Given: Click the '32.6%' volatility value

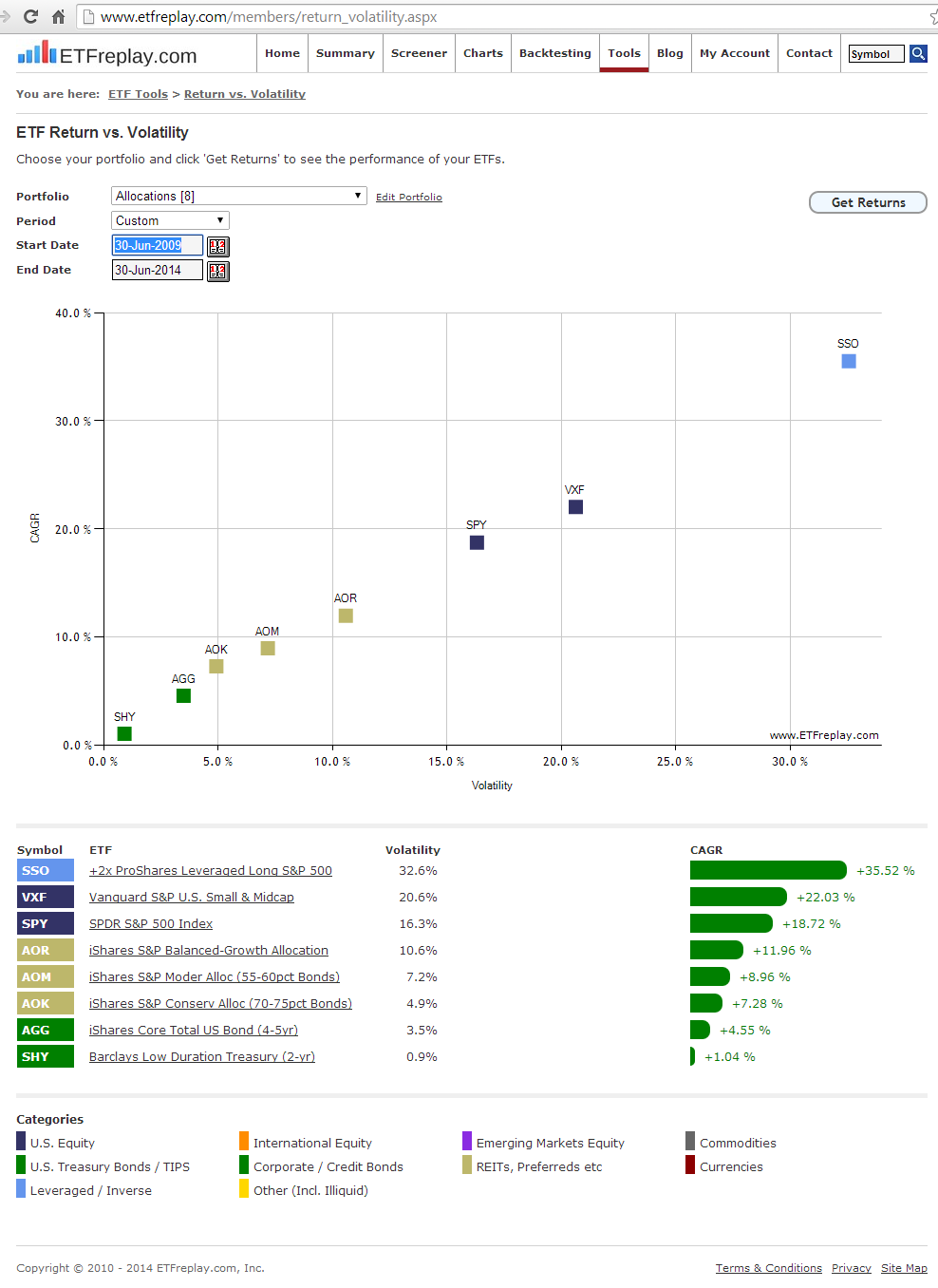Looking at the screenshot, I should [x=418, y=870].
